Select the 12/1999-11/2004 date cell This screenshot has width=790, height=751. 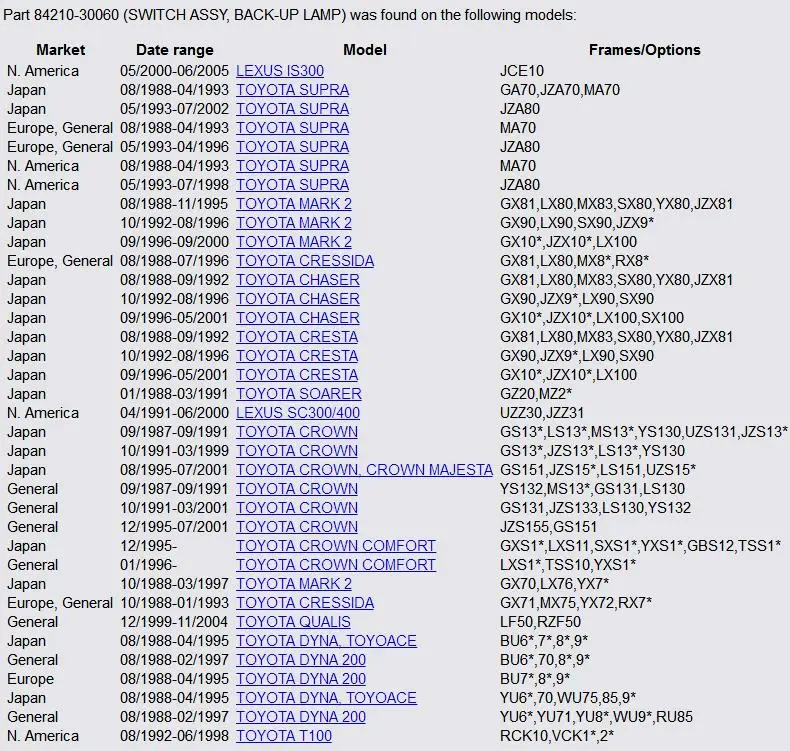pos(174,623)
